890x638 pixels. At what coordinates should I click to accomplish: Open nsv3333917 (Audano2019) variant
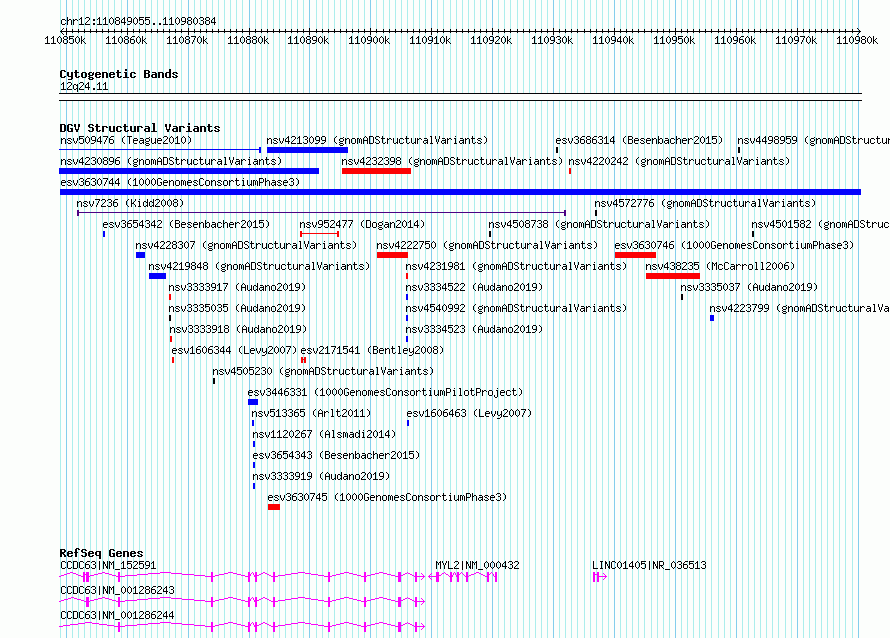[x=237, y=287]
